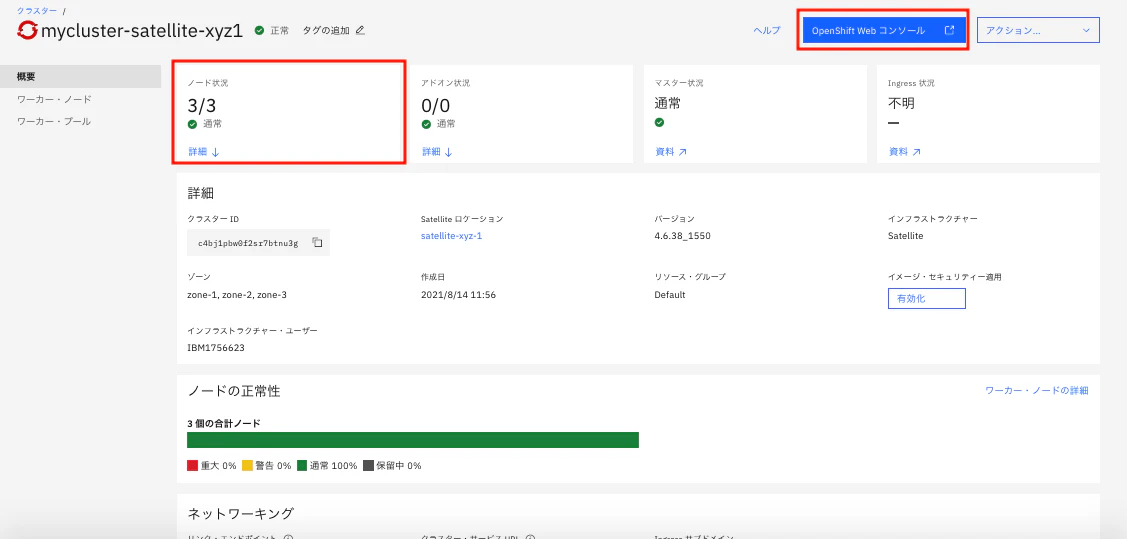Click the 3/3 node count

point(201,106)
